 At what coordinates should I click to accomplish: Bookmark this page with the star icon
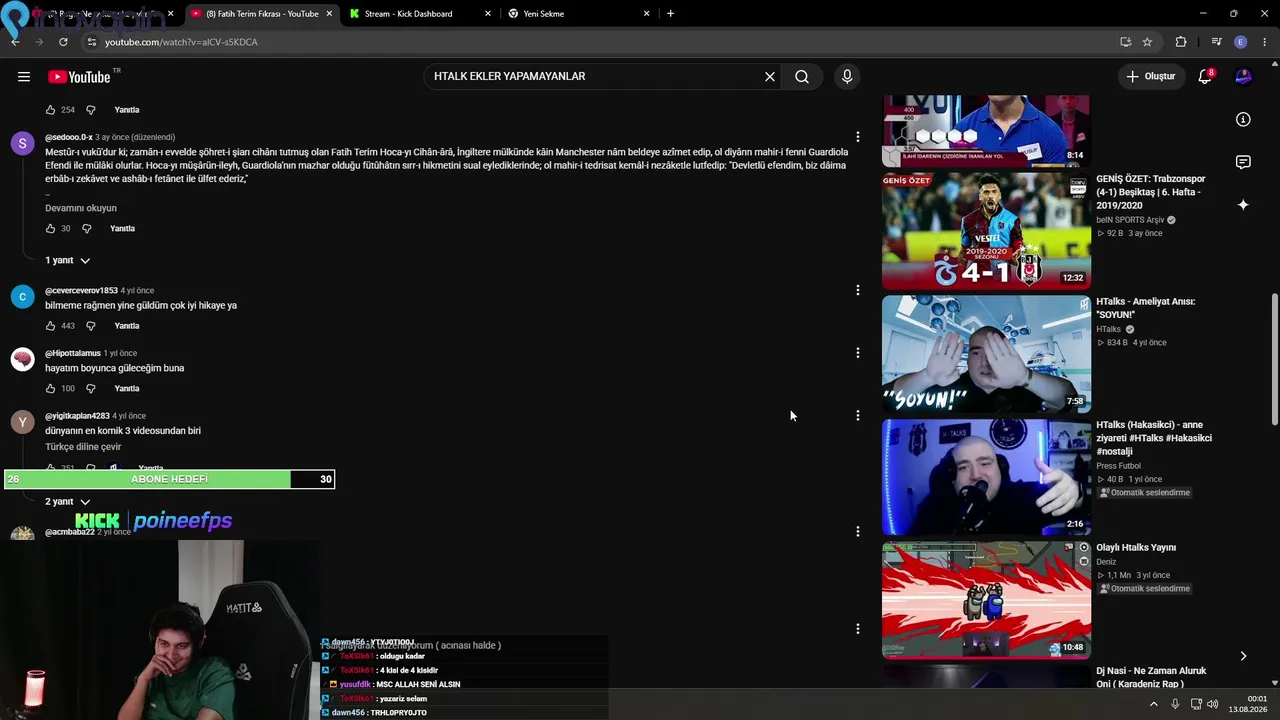(x=1147, y=42)
